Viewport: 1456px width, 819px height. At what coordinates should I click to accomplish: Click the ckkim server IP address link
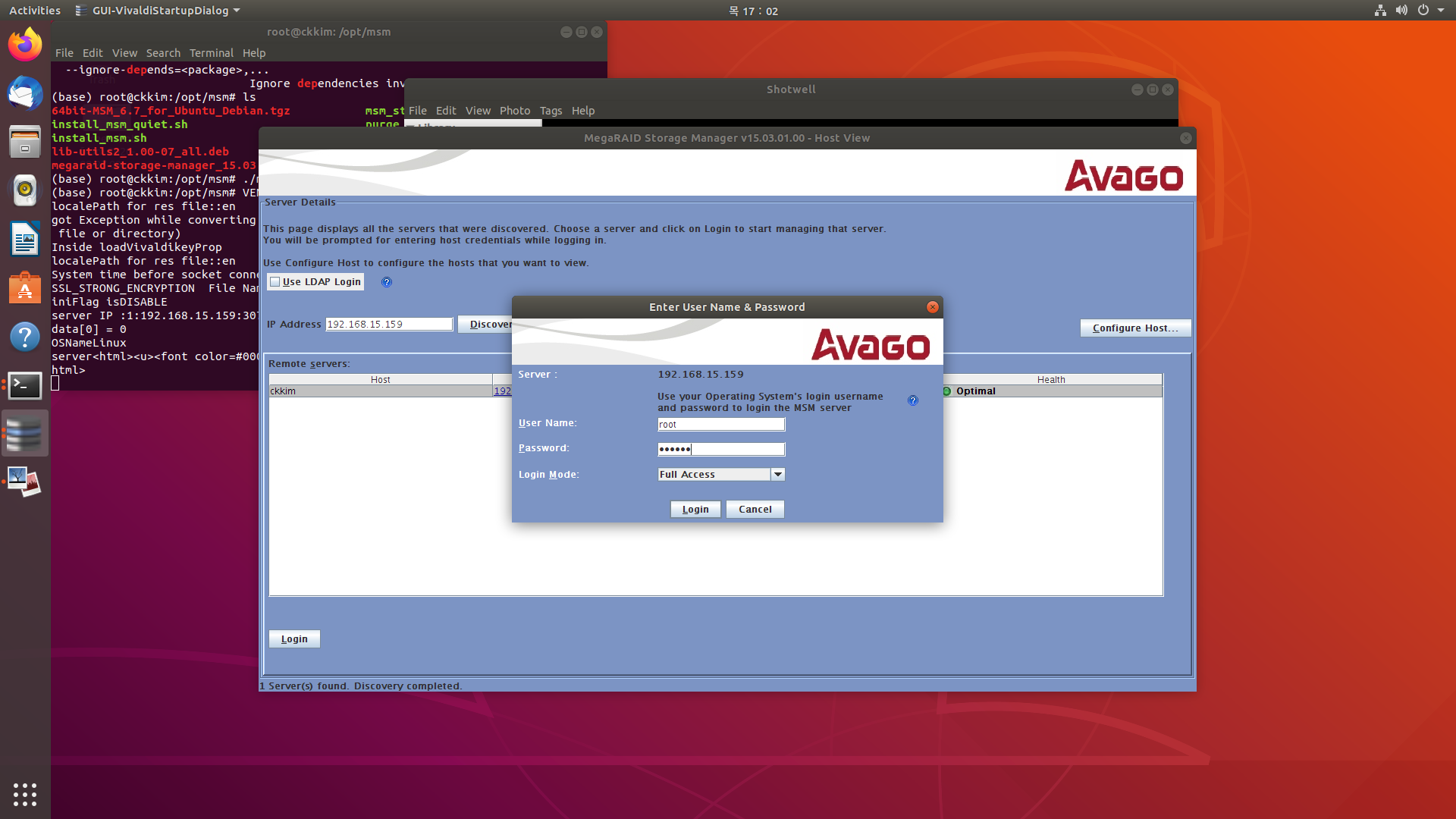point(503,391)
